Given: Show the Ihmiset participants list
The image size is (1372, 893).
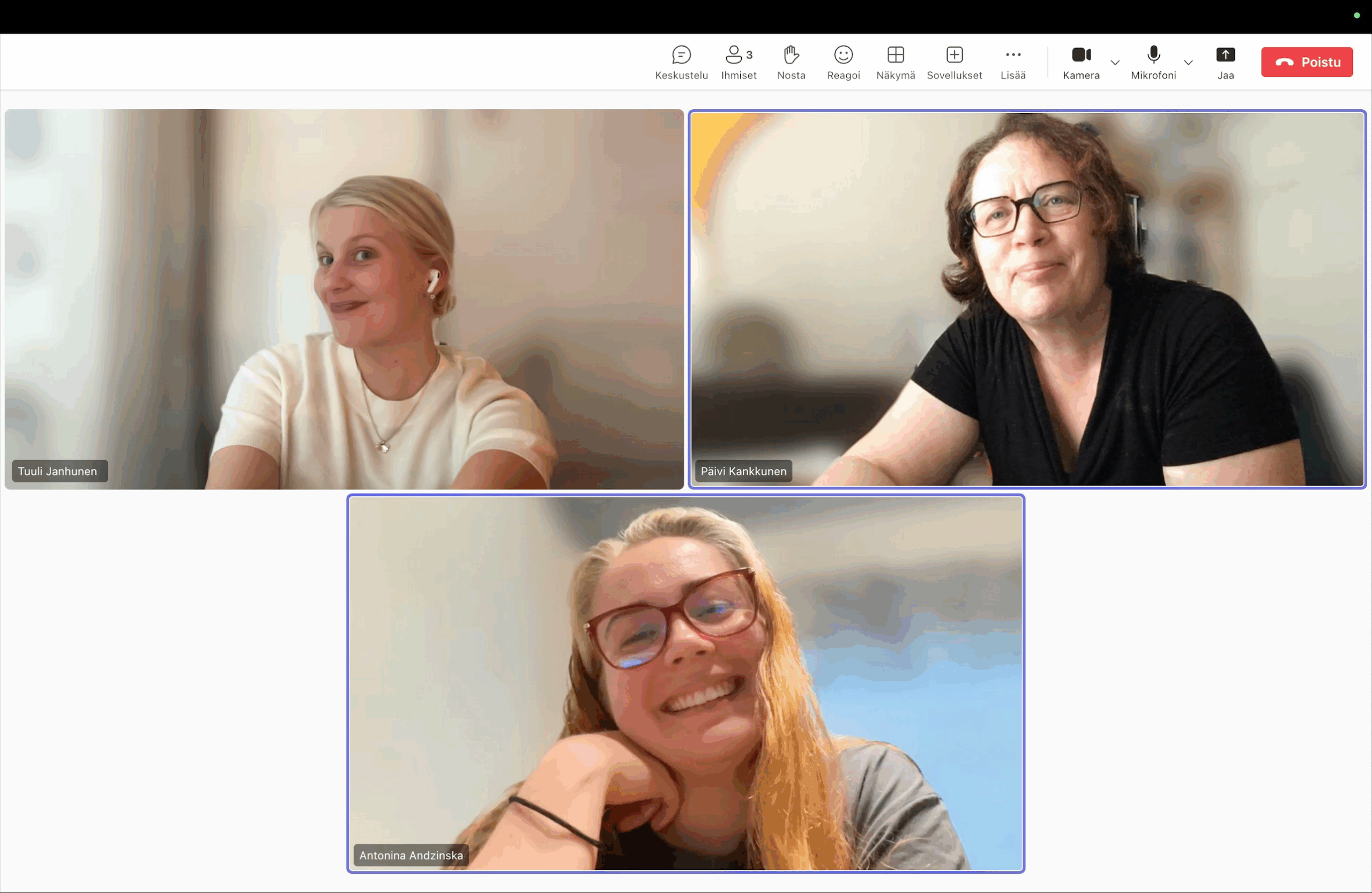Looking at the screenshot, I should pyautogui.click(x=739, y=62).
